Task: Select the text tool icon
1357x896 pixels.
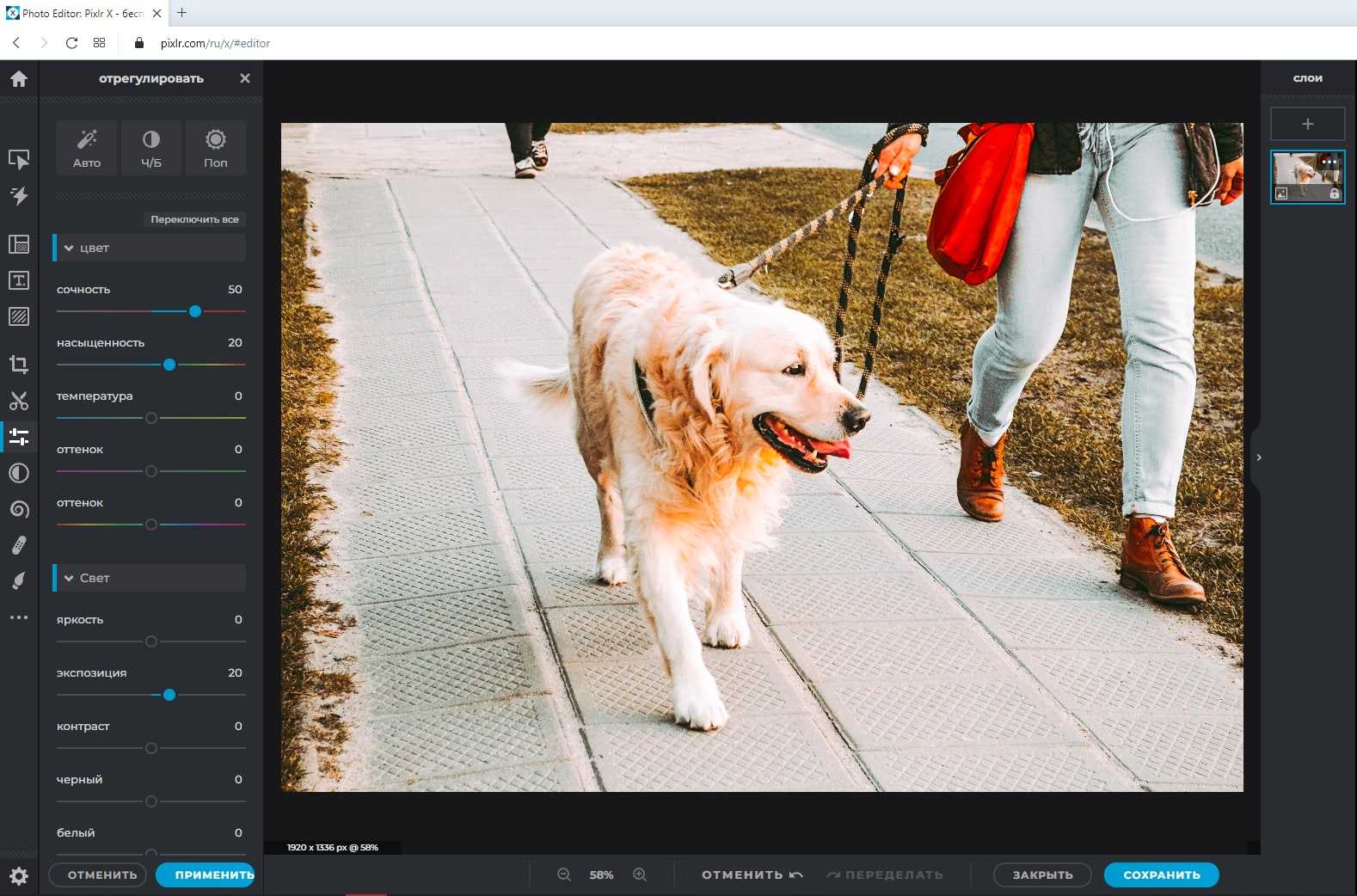Action: tap(19, 280)
